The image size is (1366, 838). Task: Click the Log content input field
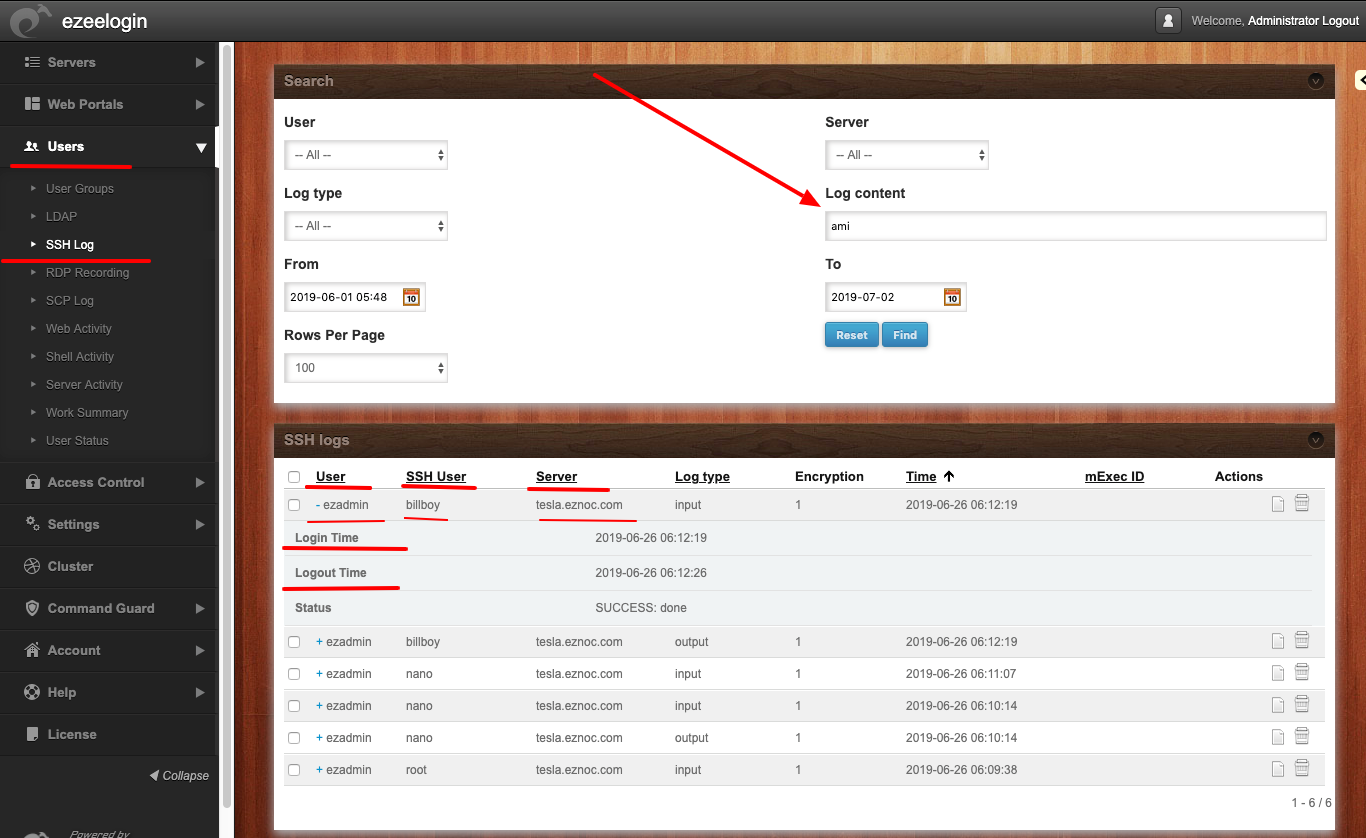tap(1076, 226)
